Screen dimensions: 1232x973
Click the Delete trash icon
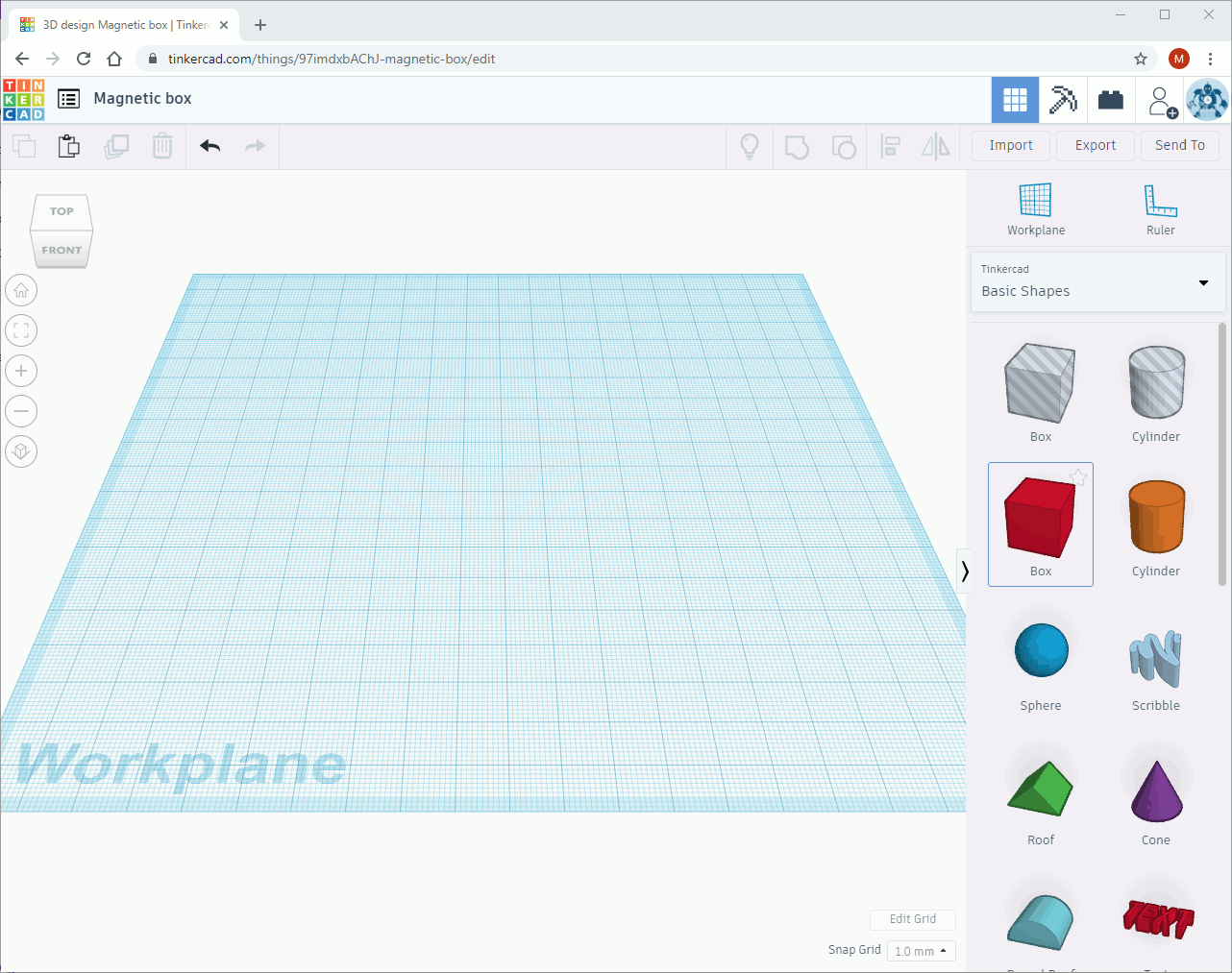tap(162, 146)
